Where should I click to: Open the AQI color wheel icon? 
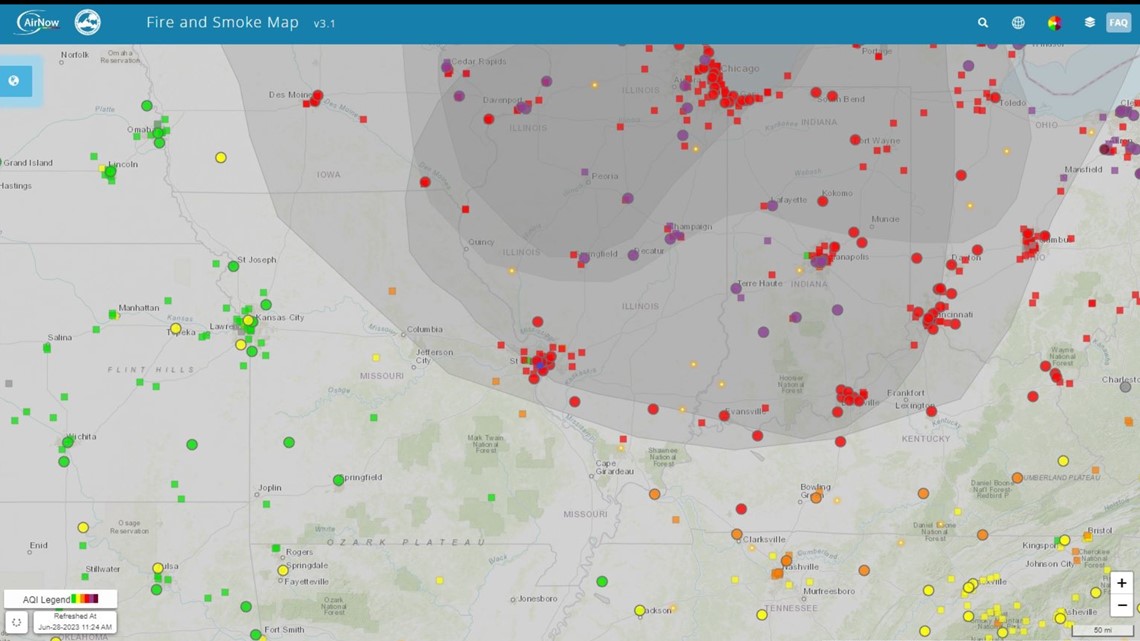1054,23
